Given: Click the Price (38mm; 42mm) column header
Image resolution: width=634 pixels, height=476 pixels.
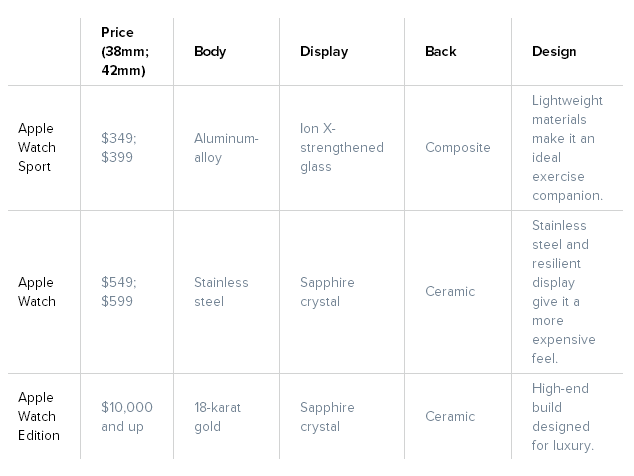Looking at the screenshot, I should click(x=125, y=51).
